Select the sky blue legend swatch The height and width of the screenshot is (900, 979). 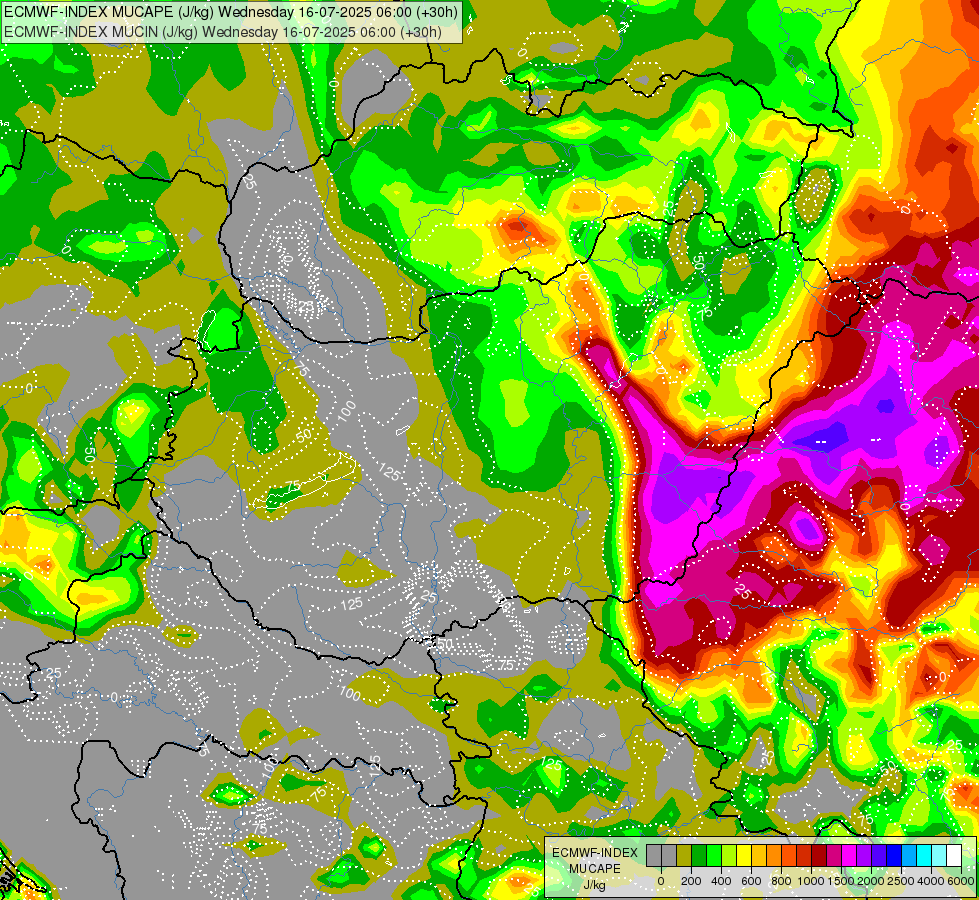(x=910, y=856)
